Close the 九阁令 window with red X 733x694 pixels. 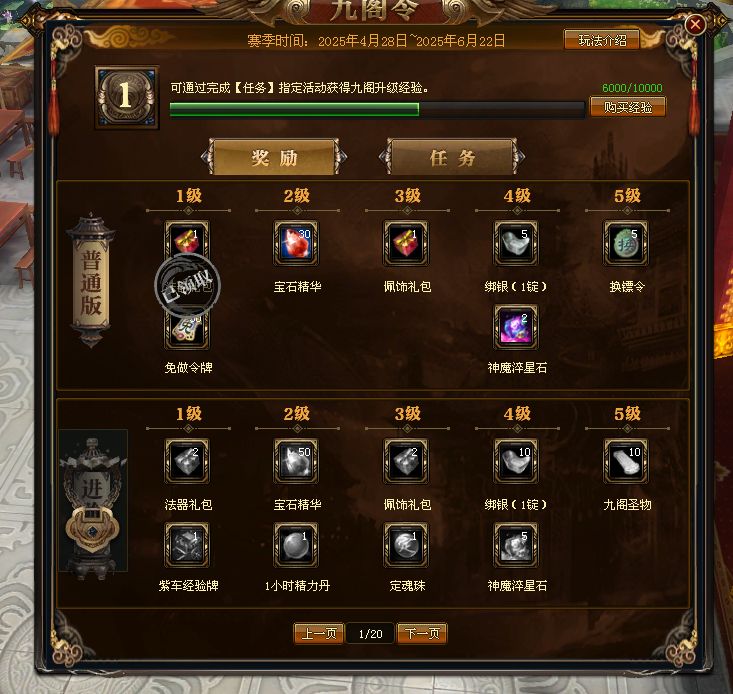[695, 24]
